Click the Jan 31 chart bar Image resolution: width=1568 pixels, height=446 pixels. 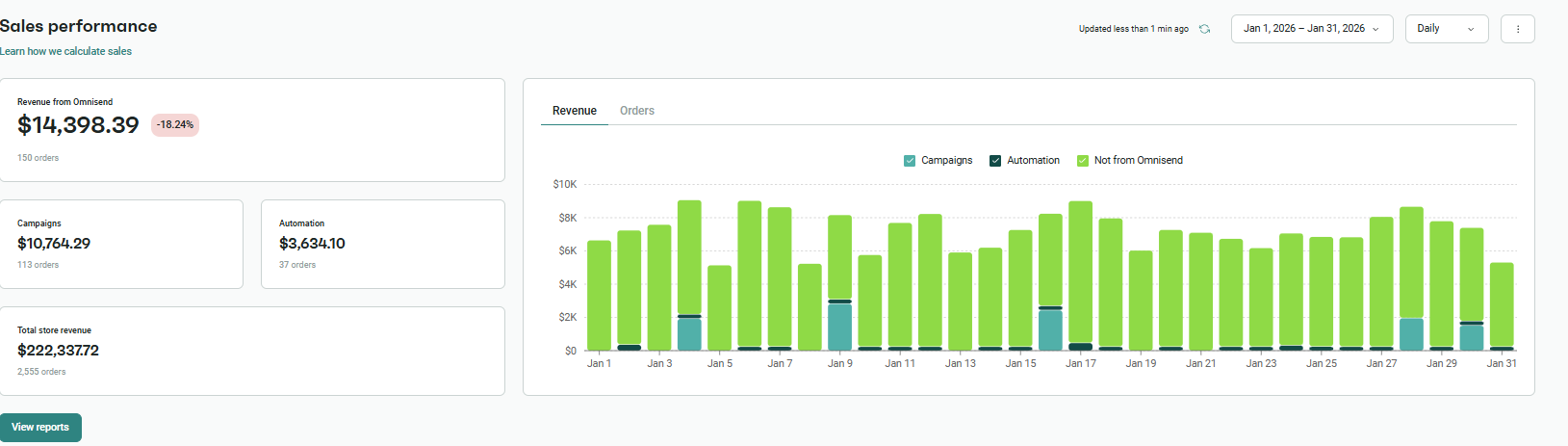1502,306
